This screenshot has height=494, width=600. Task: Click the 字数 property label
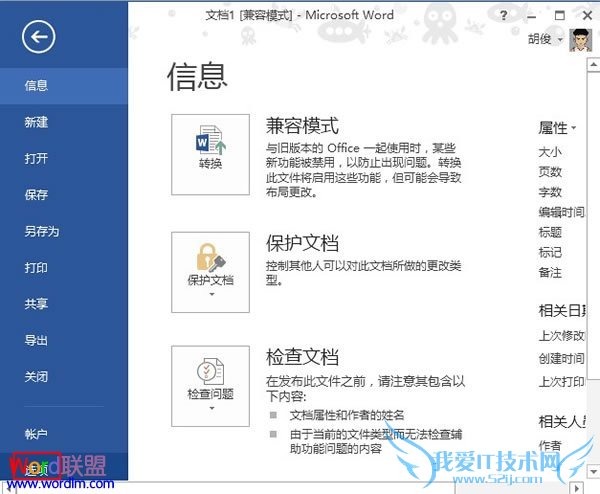coord(550,192)
